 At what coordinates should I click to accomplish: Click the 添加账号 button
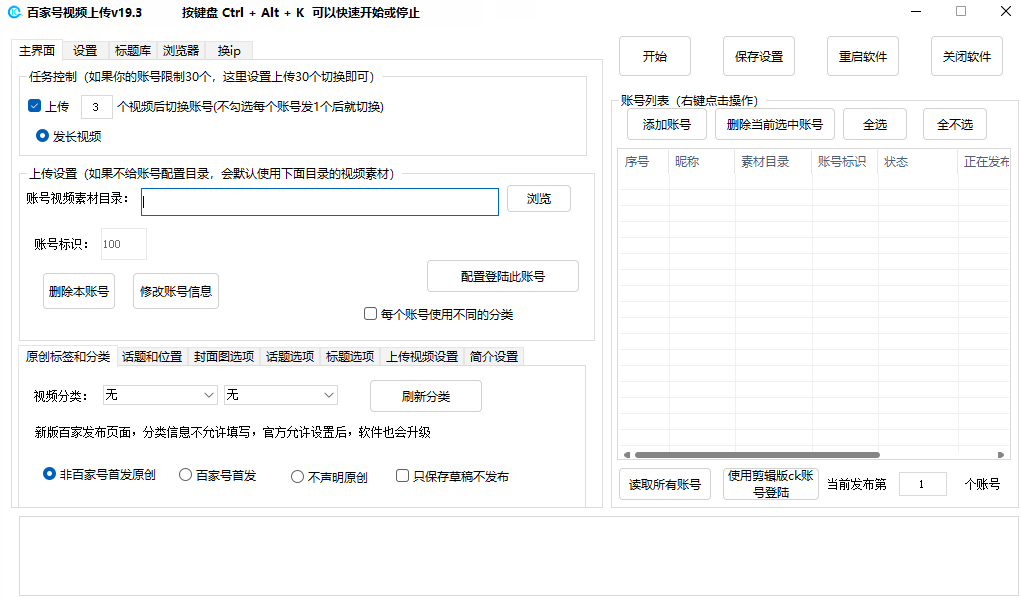click(x=667, y=124)
